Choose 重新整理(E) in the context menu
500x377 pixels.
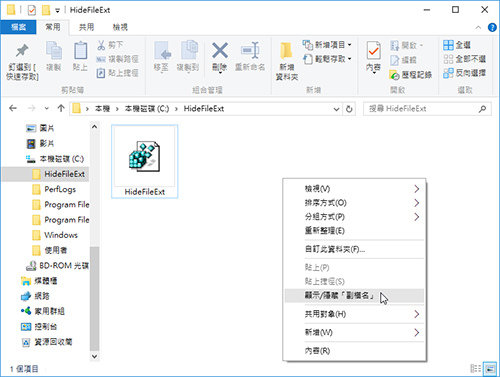point(355,231)
